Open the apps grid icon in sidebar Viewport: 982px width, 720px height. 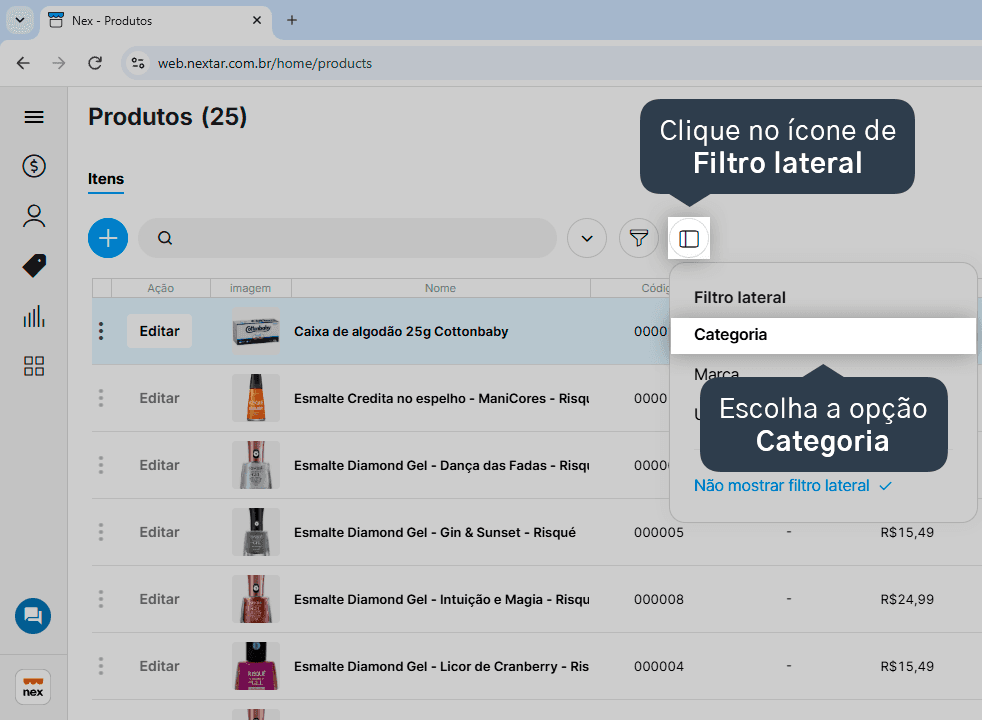[x=34, y=366]
